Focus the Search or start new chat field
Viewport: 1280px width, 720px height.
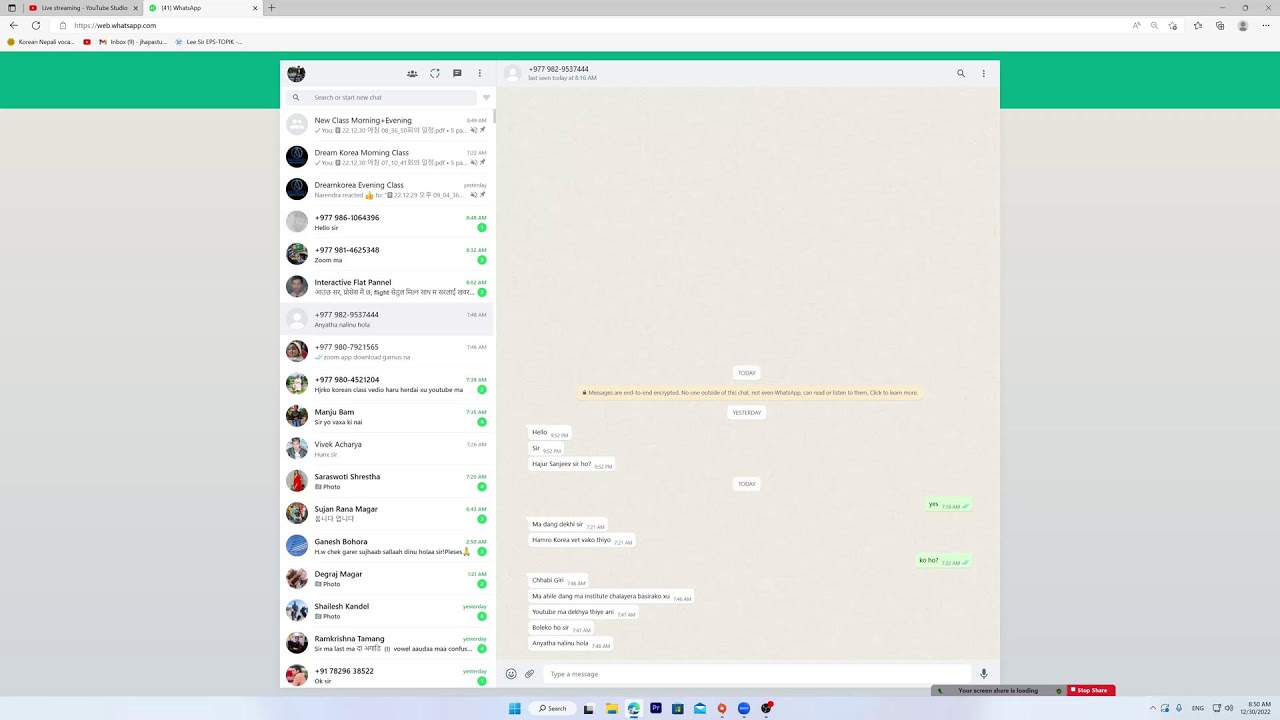pyautogui.click(x=381, y=97)
